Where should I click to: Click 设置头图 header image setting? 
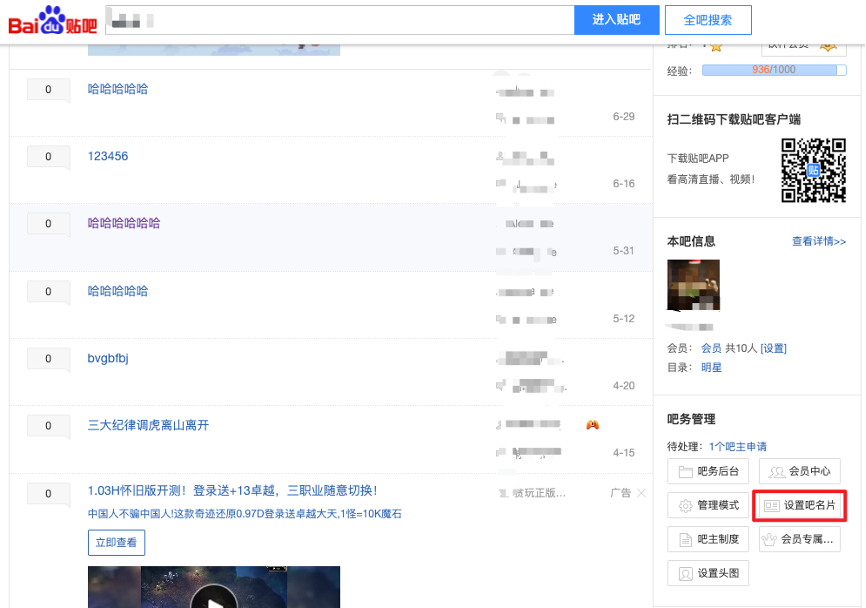tap(708, 574)
